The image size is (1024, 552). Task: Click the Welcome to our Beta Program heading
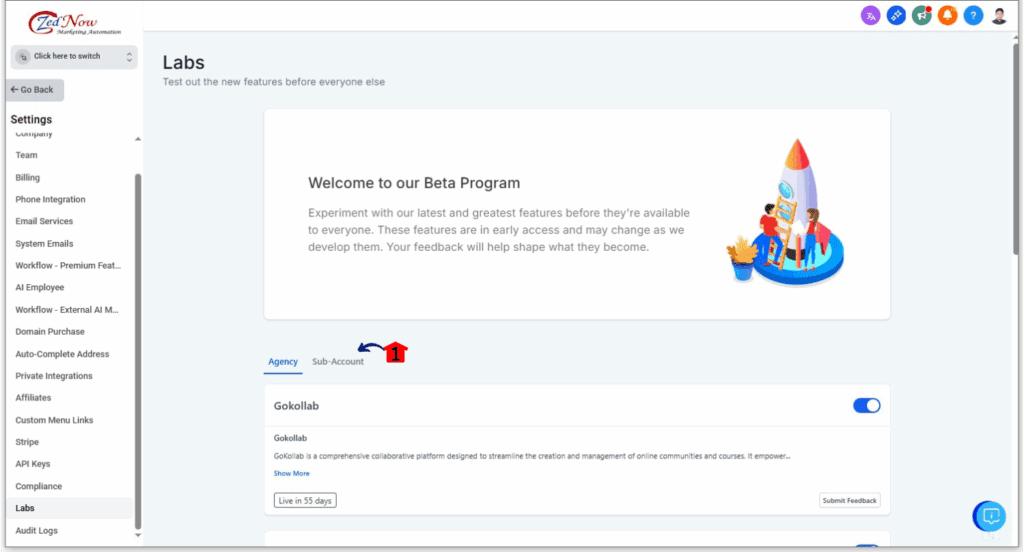tap(414, 183)
